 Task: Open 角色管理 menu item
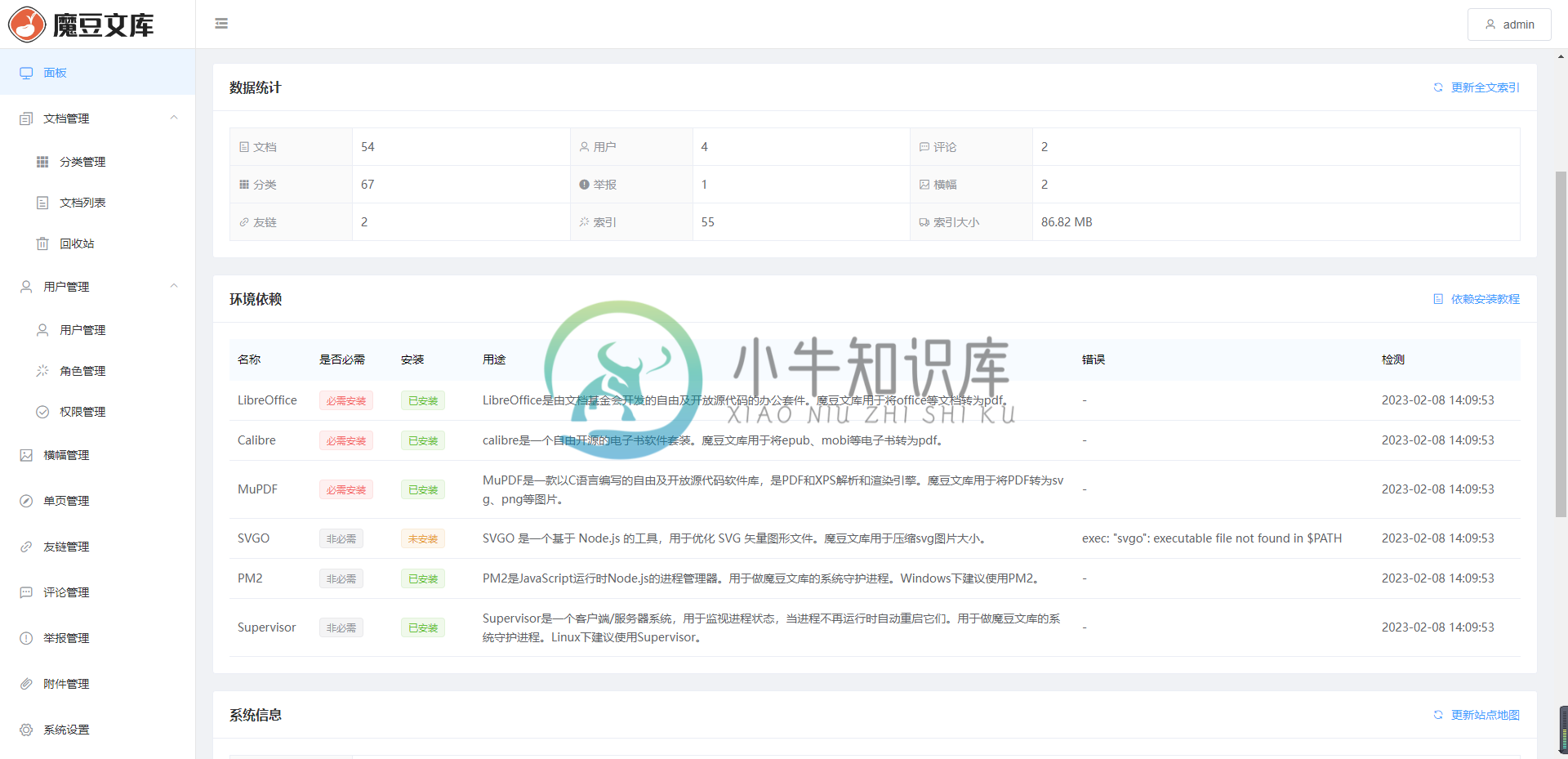click(97, 371)
